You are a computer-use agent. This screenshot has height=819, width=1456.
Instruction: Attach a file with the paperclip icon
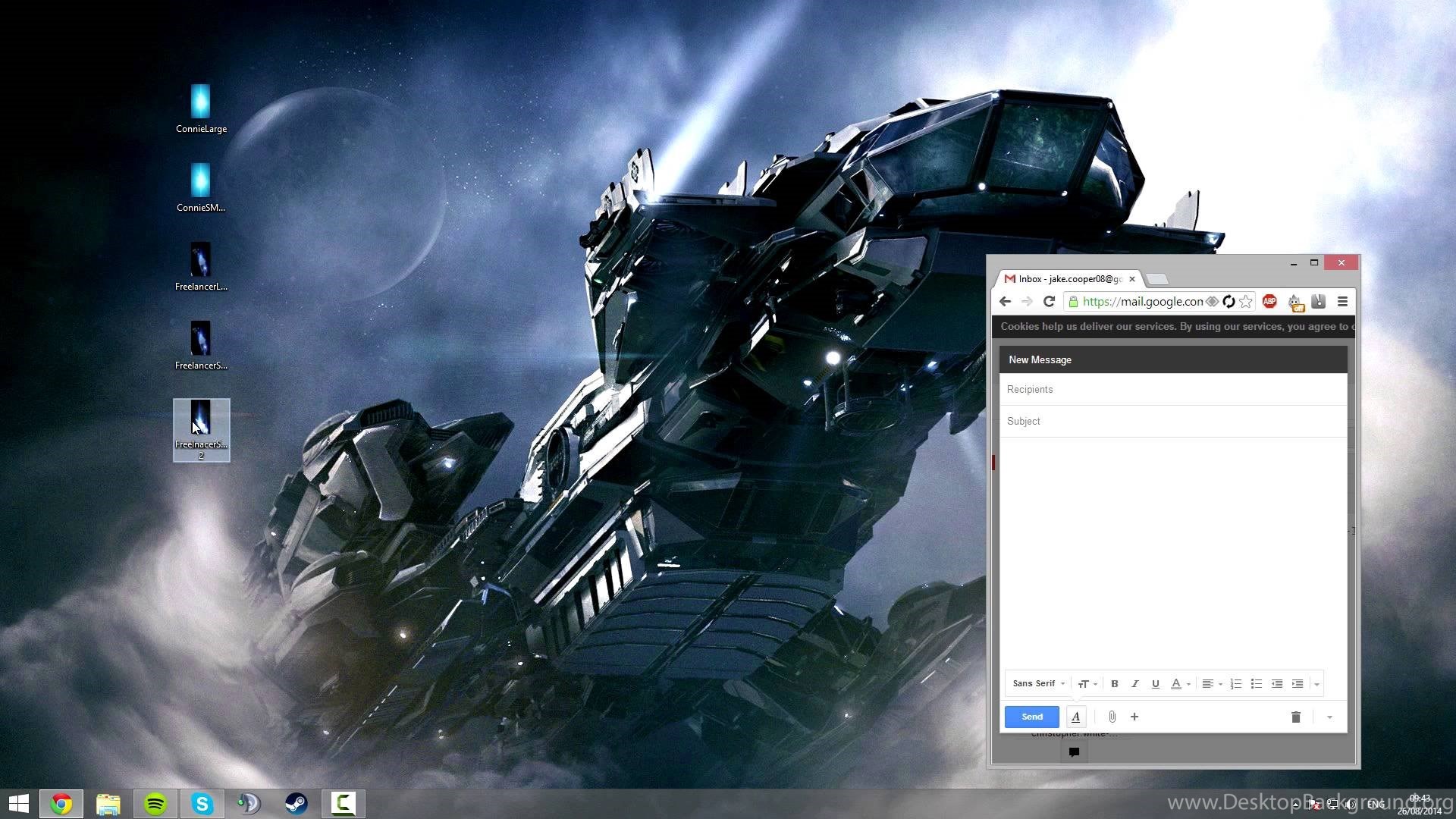coord(1112,717)
